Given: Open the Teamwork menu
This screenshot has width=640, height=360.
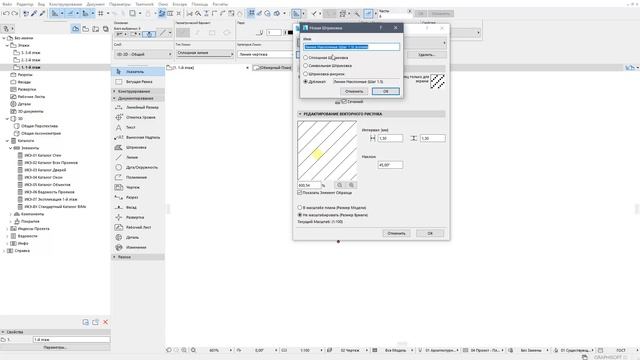Looking at the screenshot, I should tap(144, 4).
